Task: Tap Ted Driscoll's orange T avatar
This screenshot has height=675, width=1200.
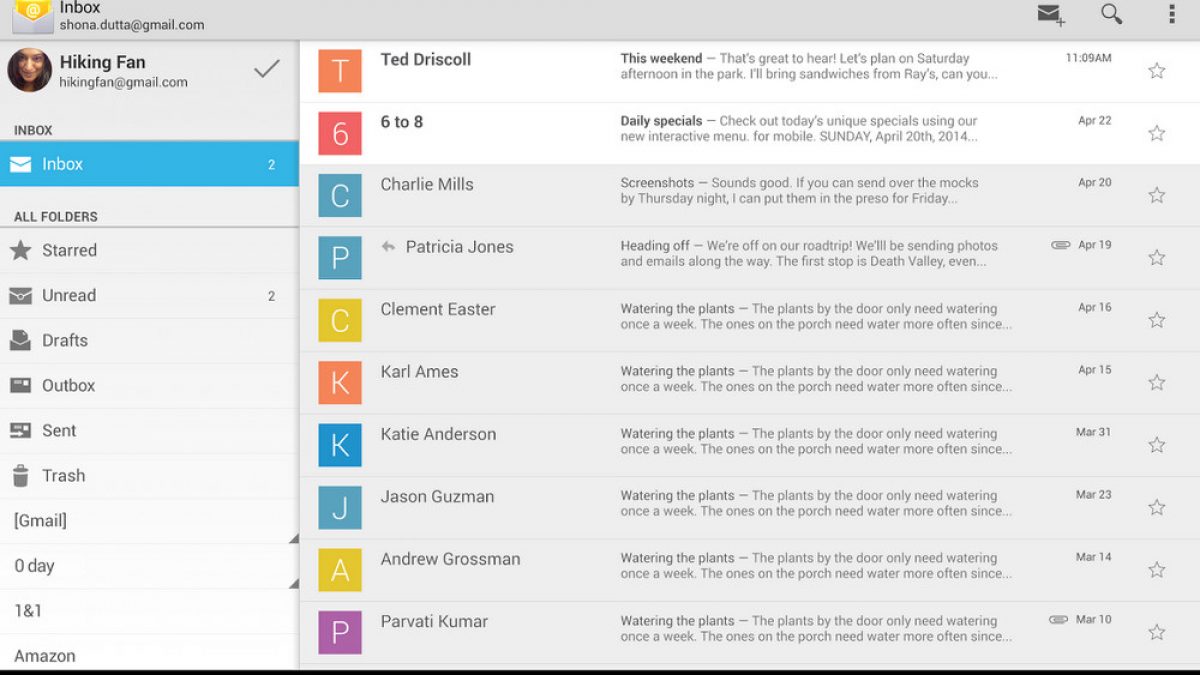Action: point(340,71)
